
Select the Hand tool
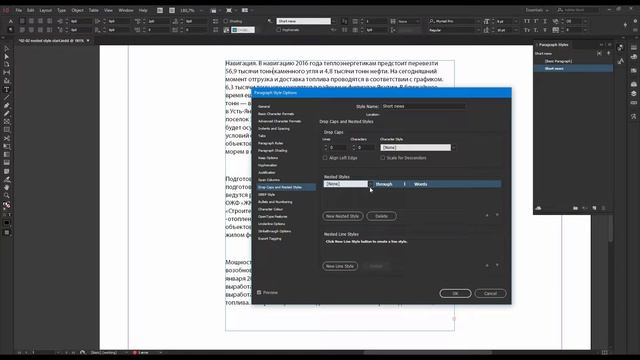pos(7,187)
